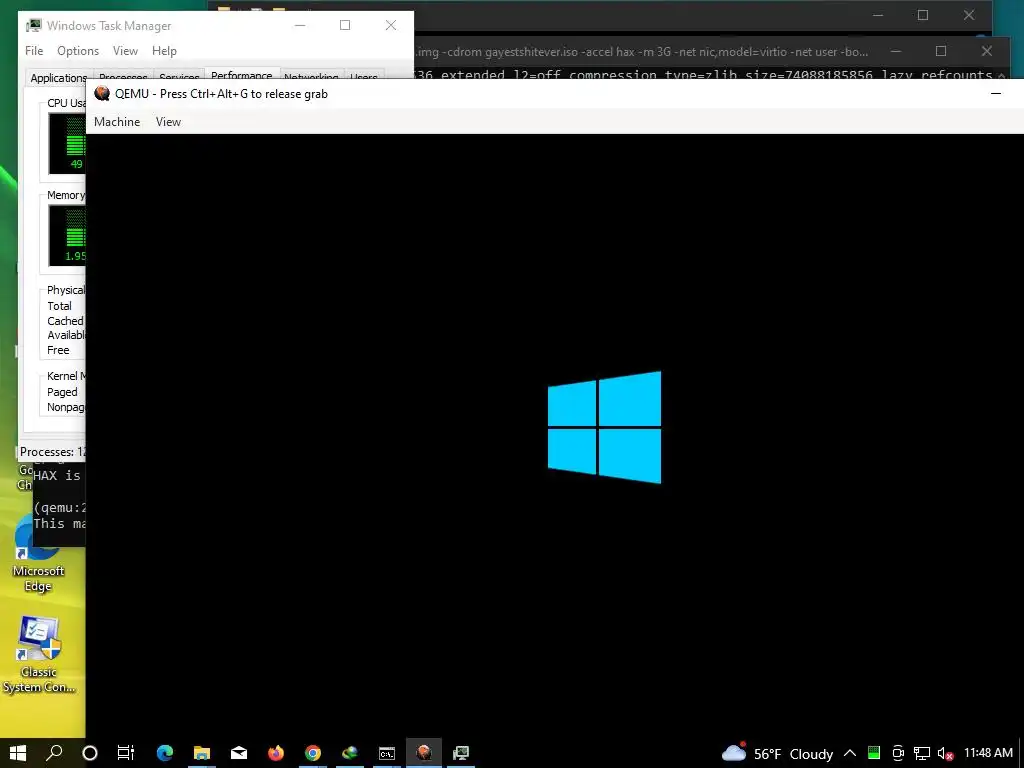Click the 'Free' label in Physical Memory

(x=58, y=350)
